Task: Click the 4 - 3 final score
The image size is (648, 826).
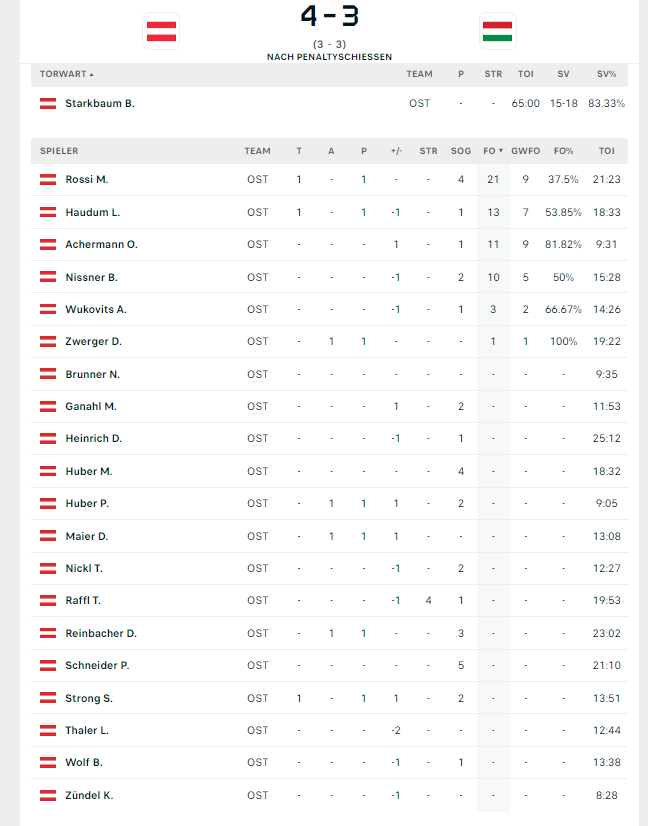Action: (x=329, y=16)
